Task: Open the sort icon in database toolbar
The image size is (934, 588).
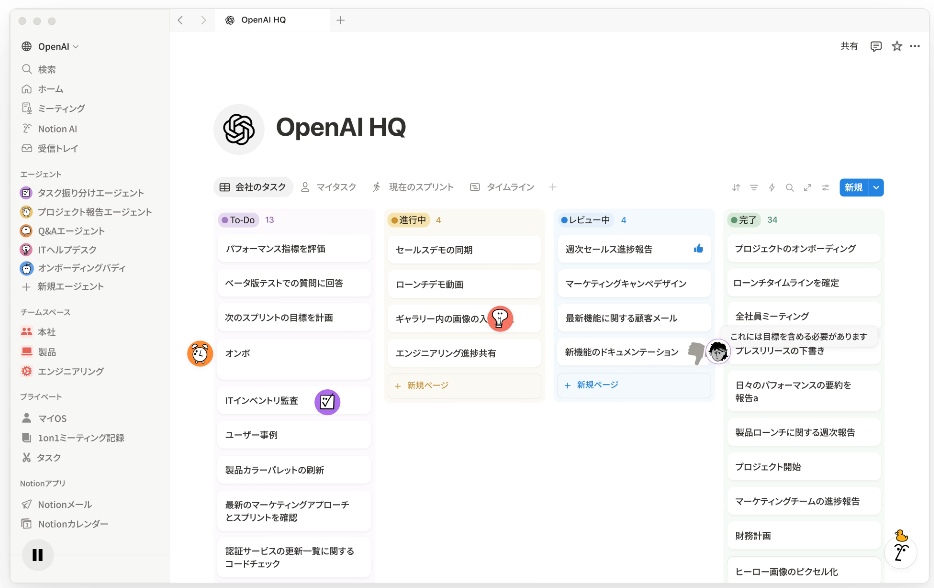Action: (x=736, y=188)
